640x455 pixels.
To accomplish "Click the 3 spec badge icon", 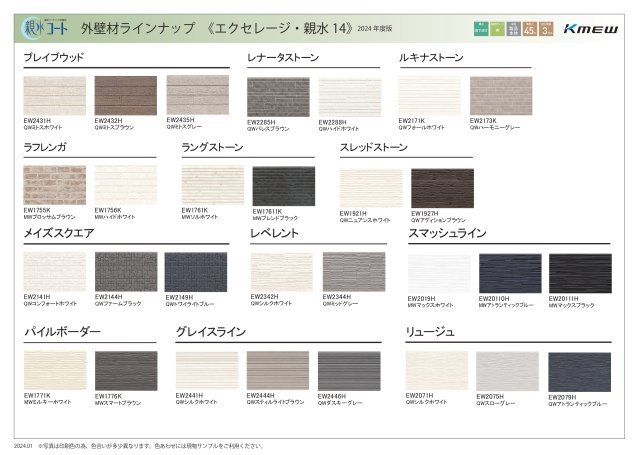I will (x=546, y=28).
